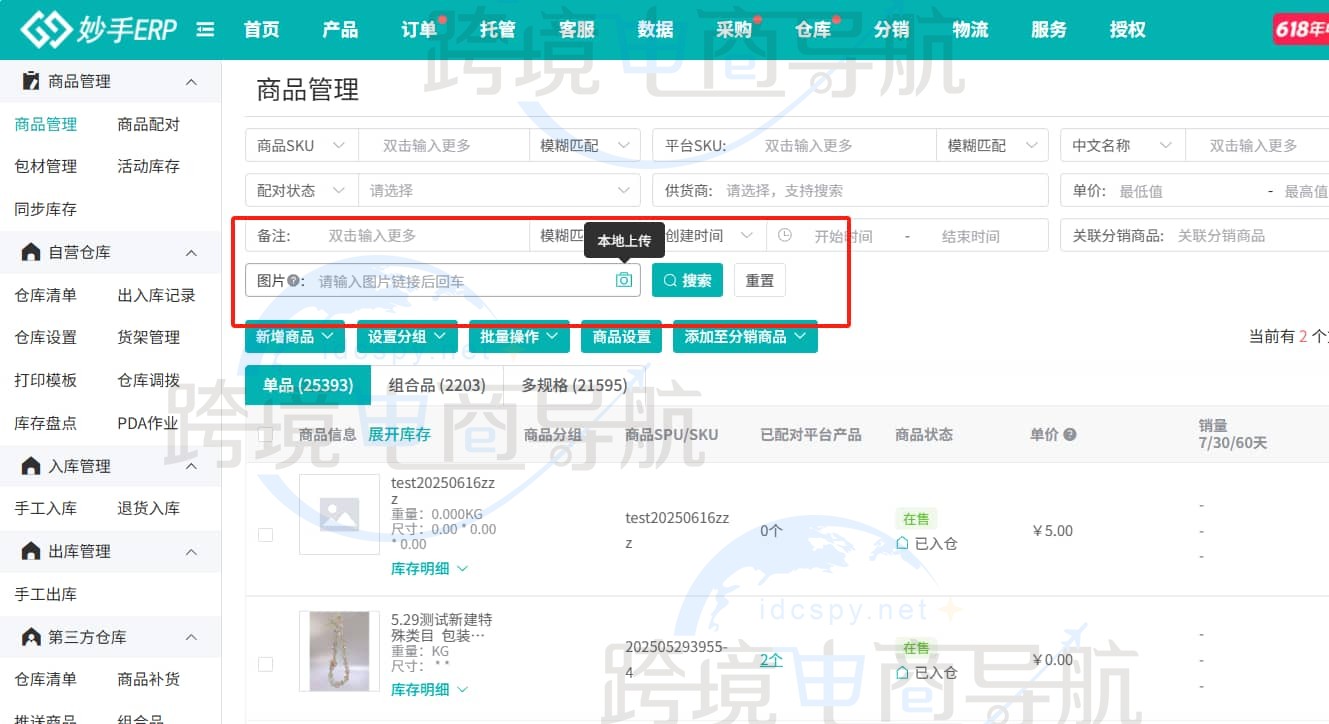Click the clock icon next to 开始时间 field
The height and width of the screenshot is (724, 1329).
(x=785, y=235)
